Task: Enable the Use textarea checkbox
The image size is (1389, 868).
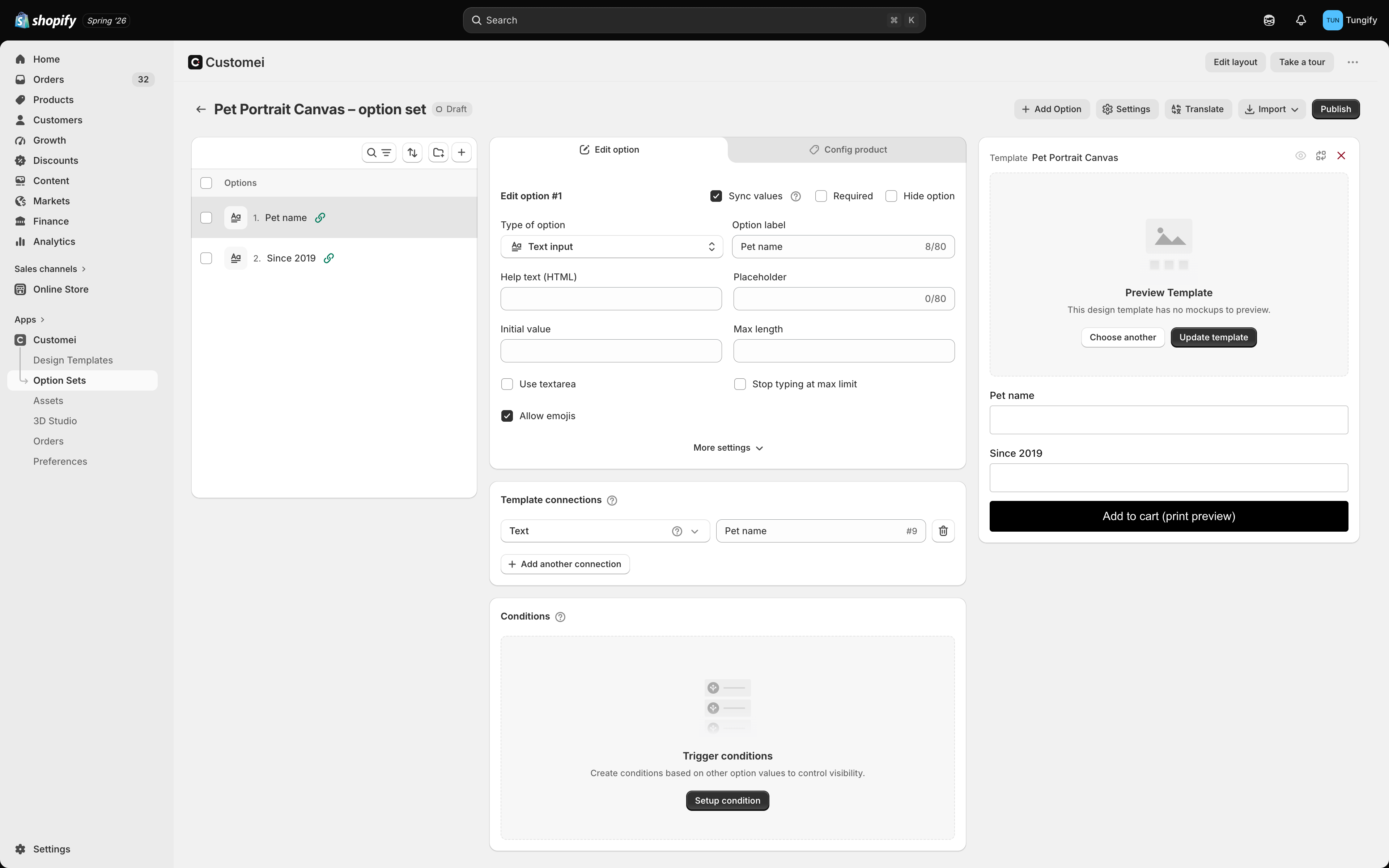Action: [x=507, y=384]
